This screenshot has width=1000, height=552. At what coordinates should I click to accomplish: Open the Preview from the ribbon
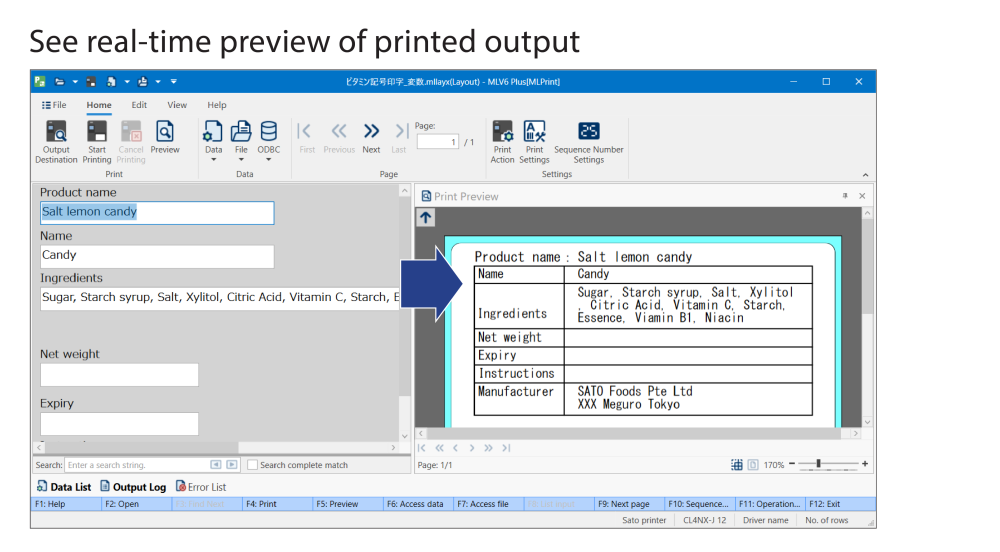point(165,137)
